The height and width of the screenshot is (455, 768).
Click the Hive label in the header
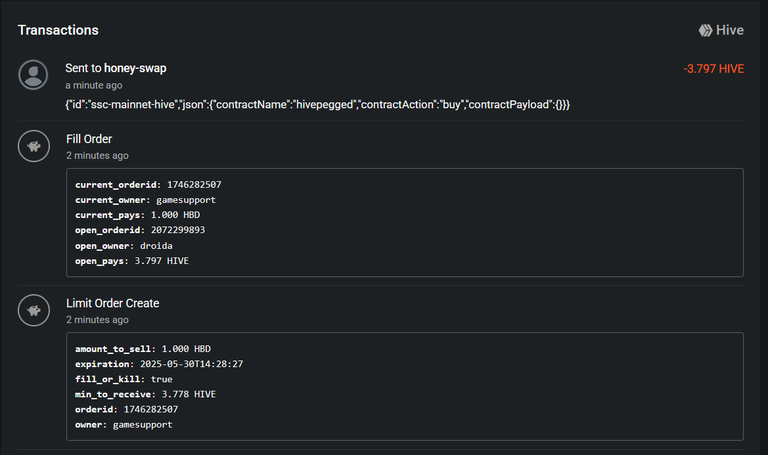coord(730,30)
